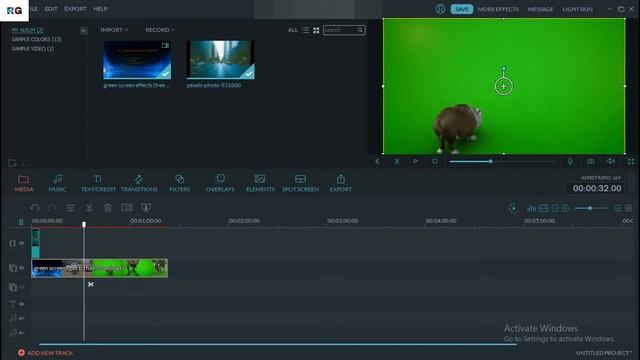Open MORE EFFECTS store
This screenshot has height=360, width=640.
[x=498, y=9]
